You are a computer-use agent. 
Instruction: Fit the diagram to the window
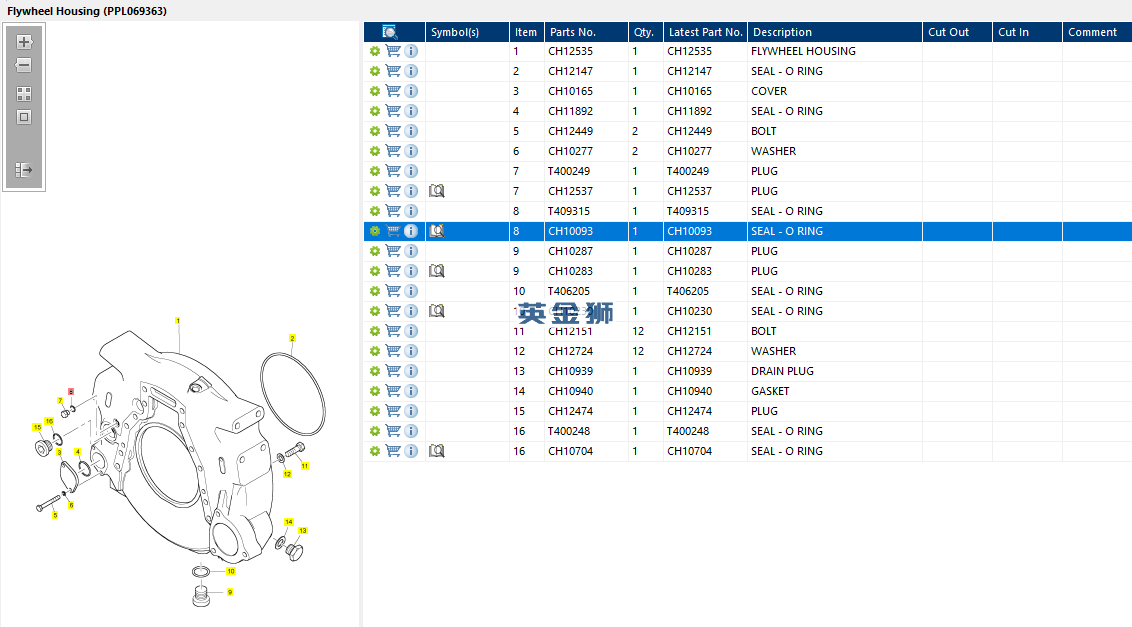pyautogui.click(x=24, y=117)
